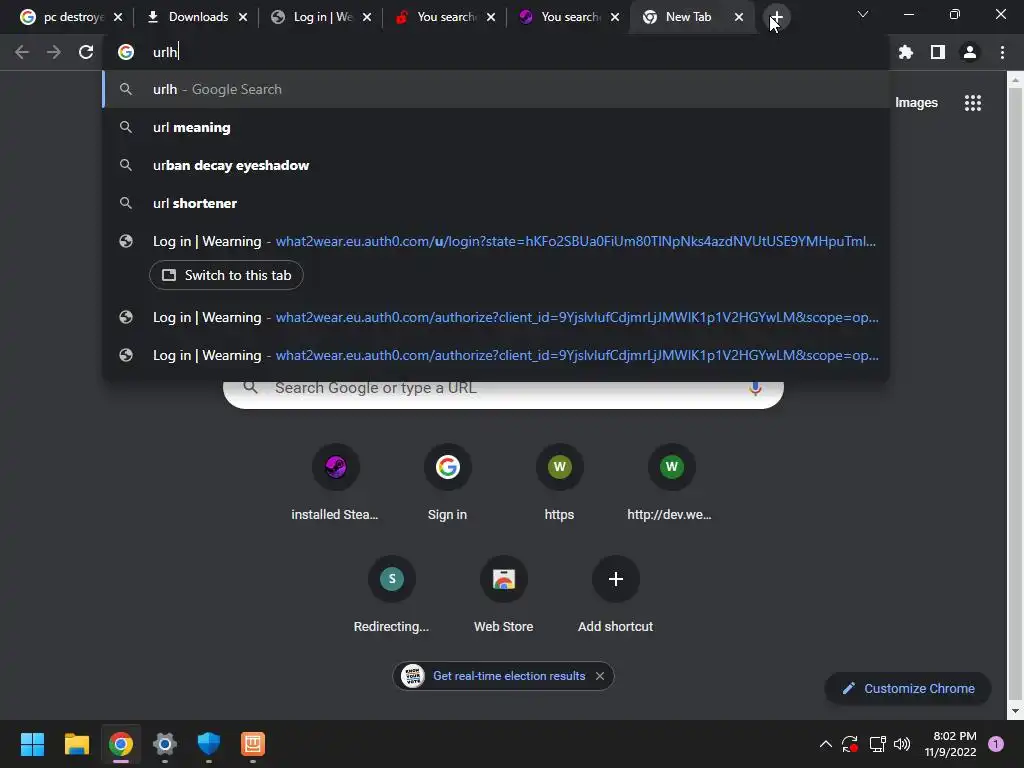Open the tab search dropdown arrow

(x=863, y=14)
